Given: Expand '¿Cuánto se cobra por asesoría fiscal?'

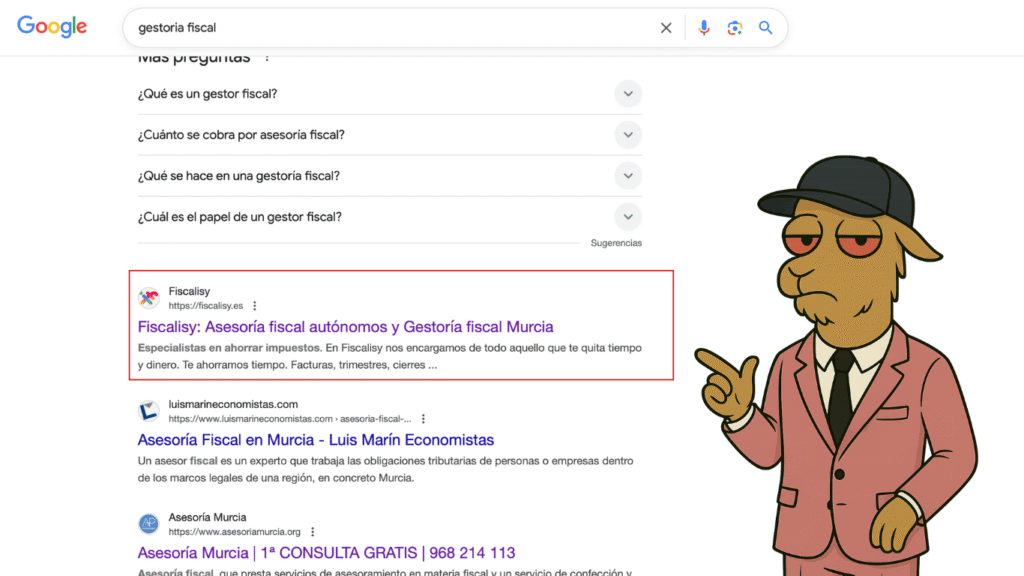Looking at the screenshot, I should [389, 135].
